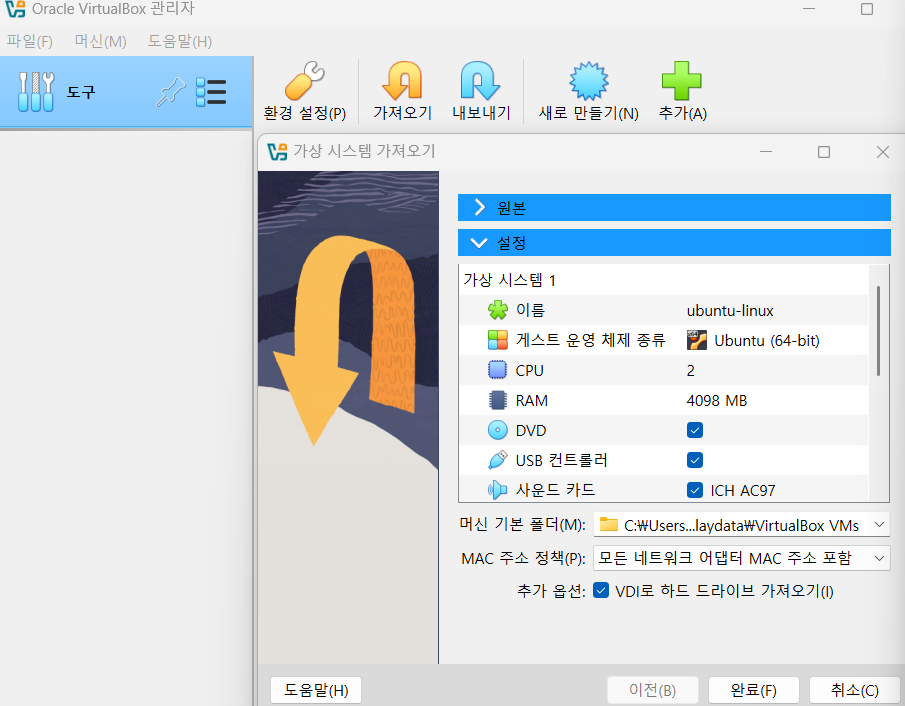
Task: Uncheck the USB 컨트롤러 checkbox
Action: pyautogui.click(x=695, y=460)
